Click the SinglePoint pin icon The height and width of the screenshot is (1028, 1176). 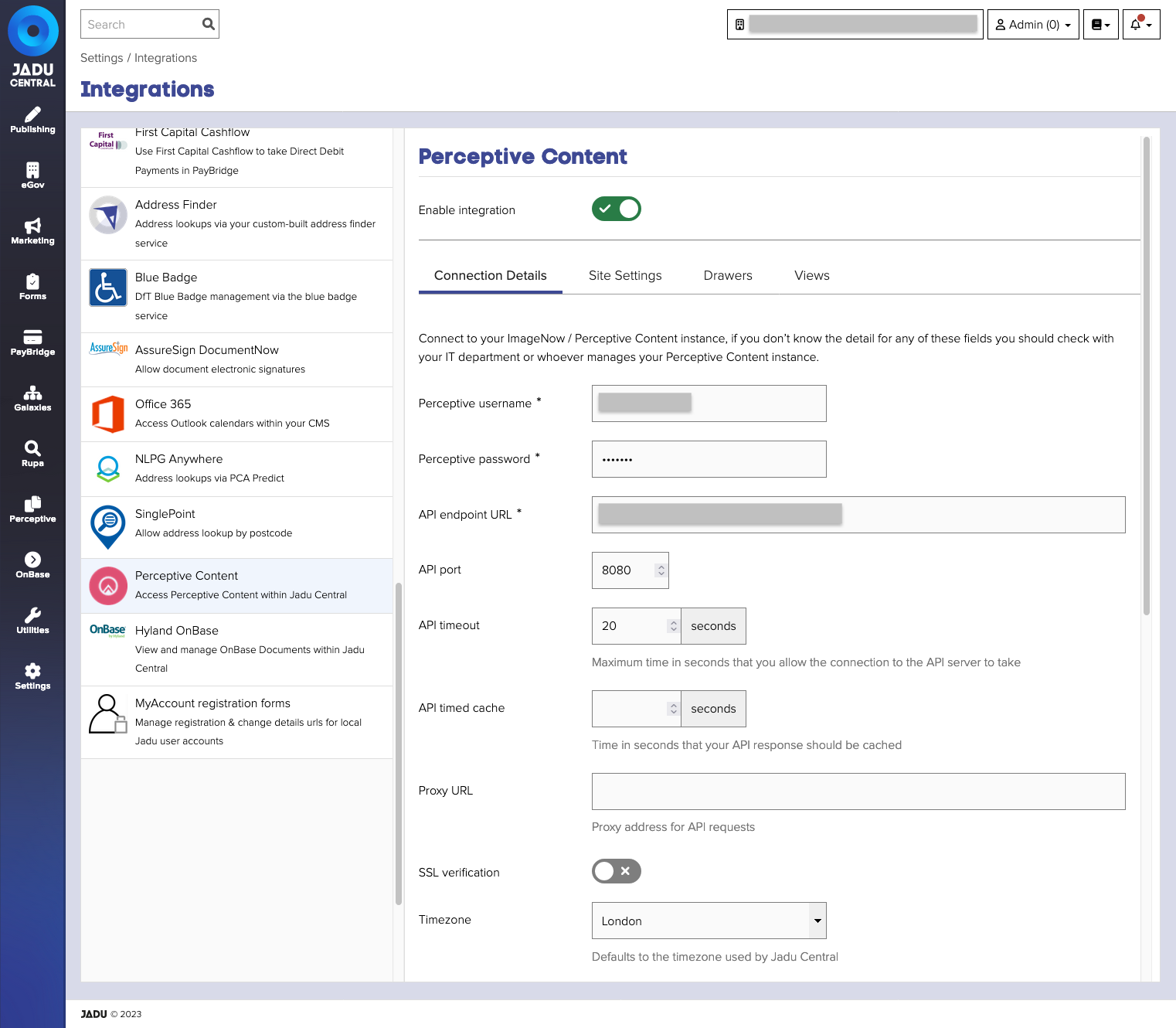click(108, 527)
